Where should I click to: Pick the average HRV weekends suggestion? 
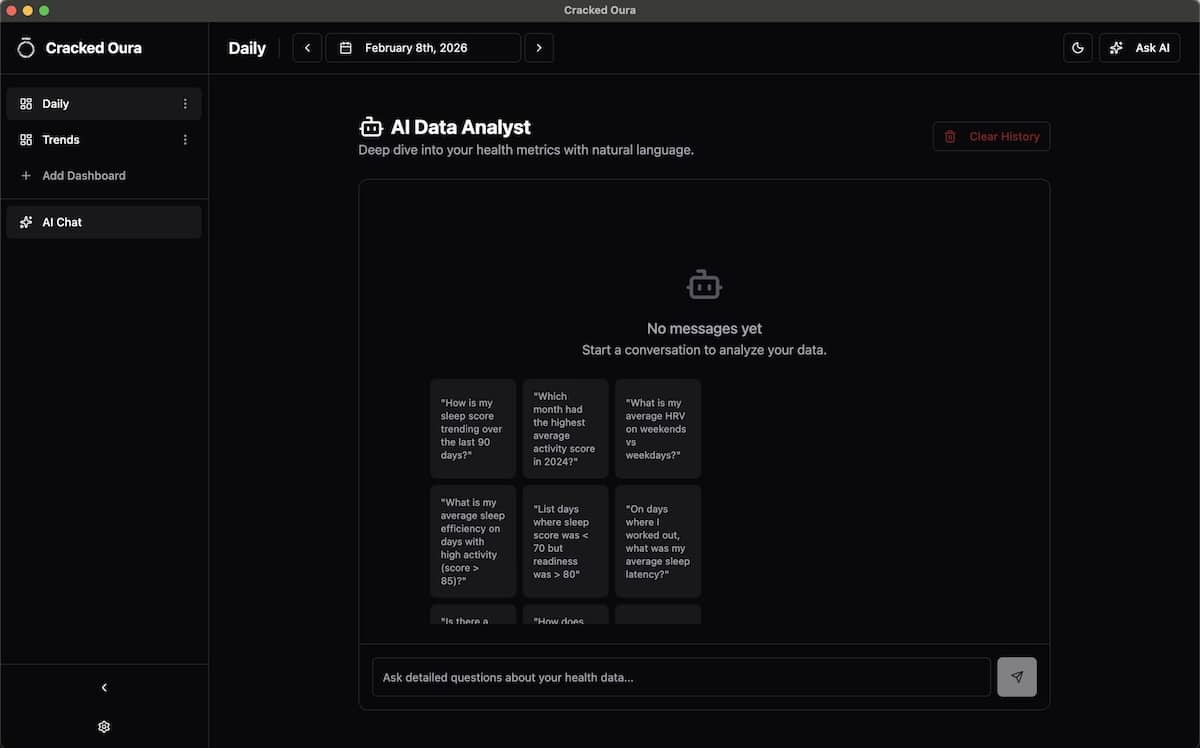click(x=658, y=429)
